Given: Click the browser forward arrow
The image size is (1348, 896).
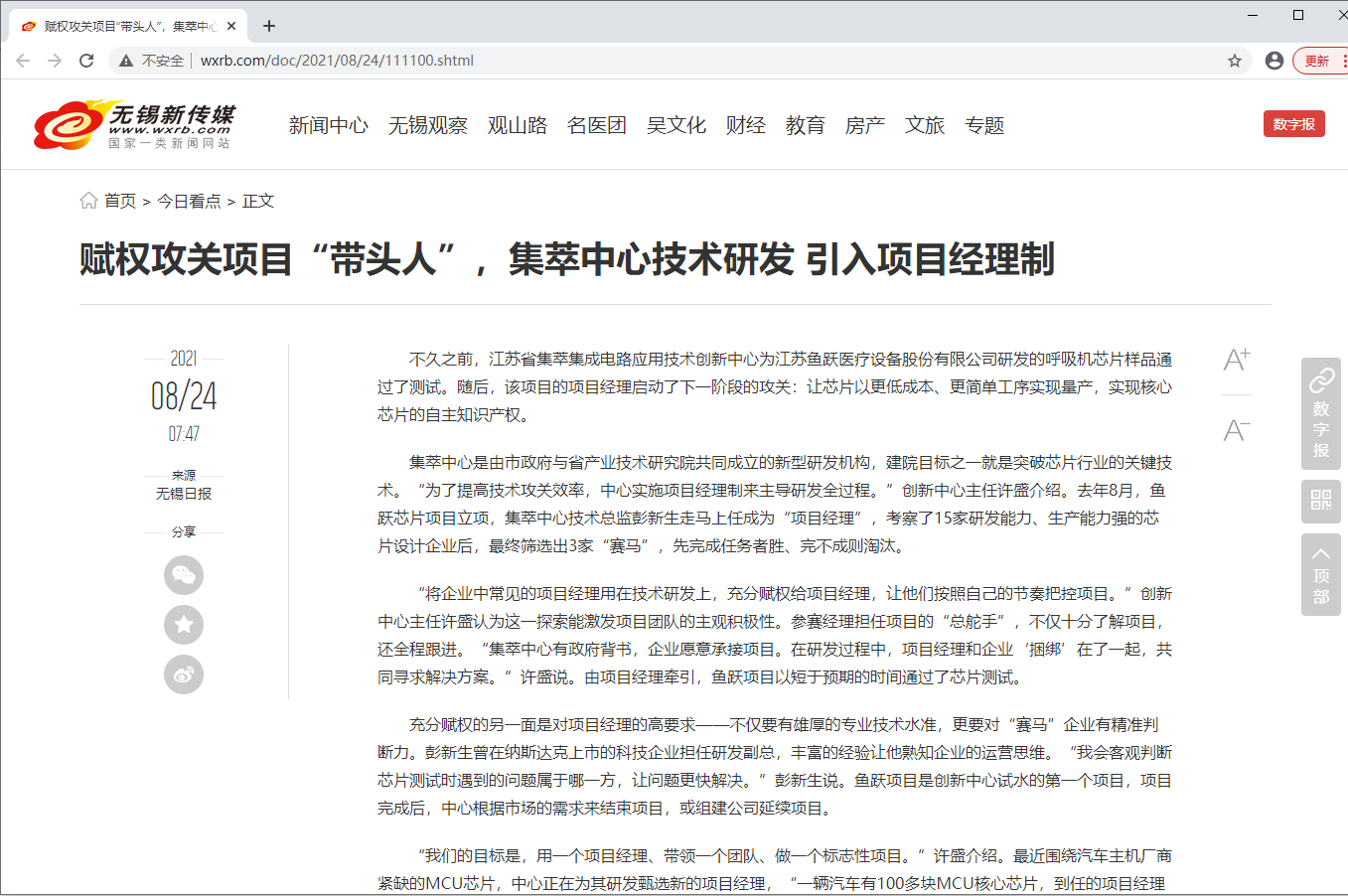Looking at the screenshot, I should pos(55,61).
